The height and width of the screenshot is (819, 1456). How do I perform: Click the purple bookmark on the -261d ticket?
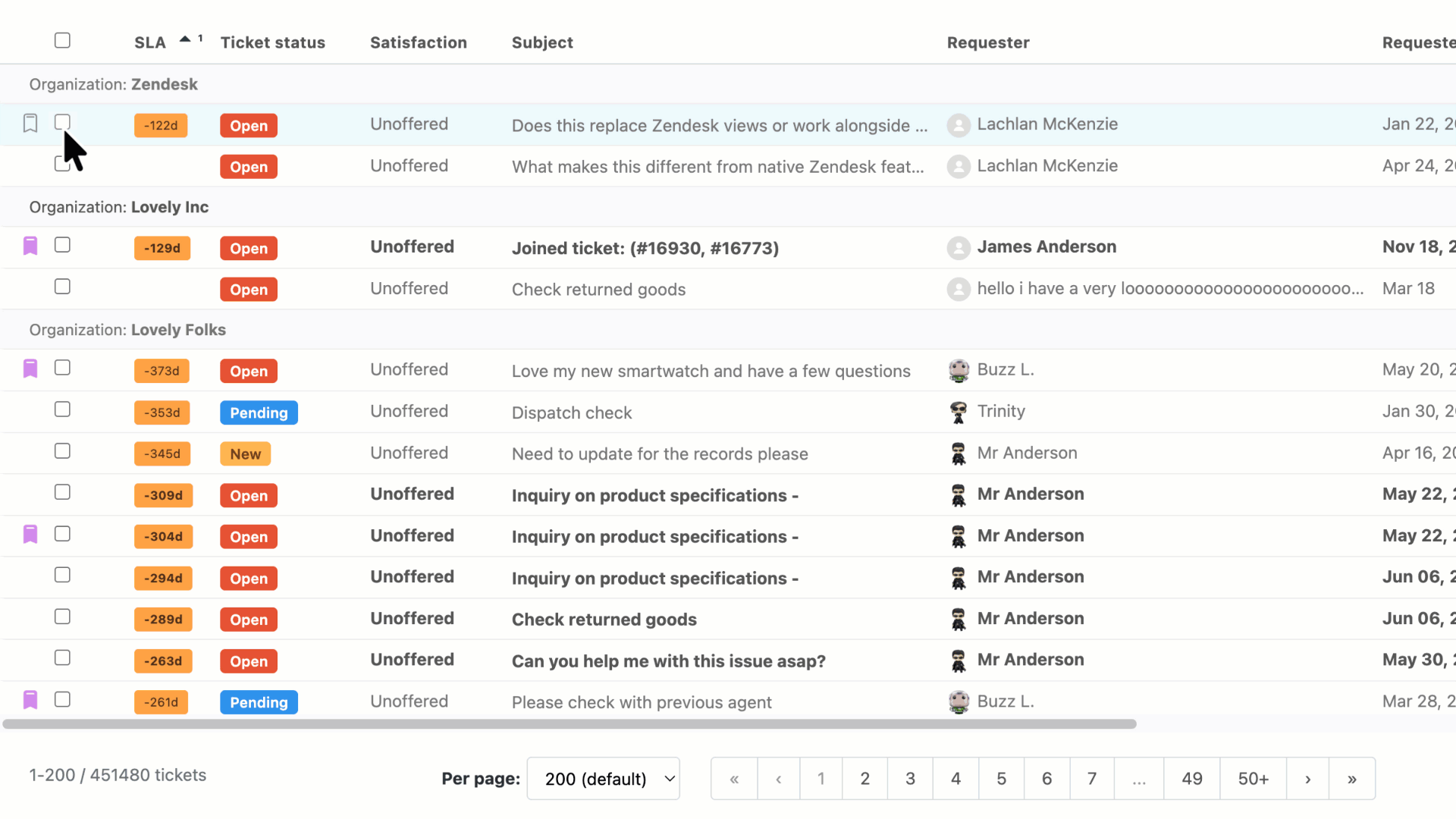point(30,700)
